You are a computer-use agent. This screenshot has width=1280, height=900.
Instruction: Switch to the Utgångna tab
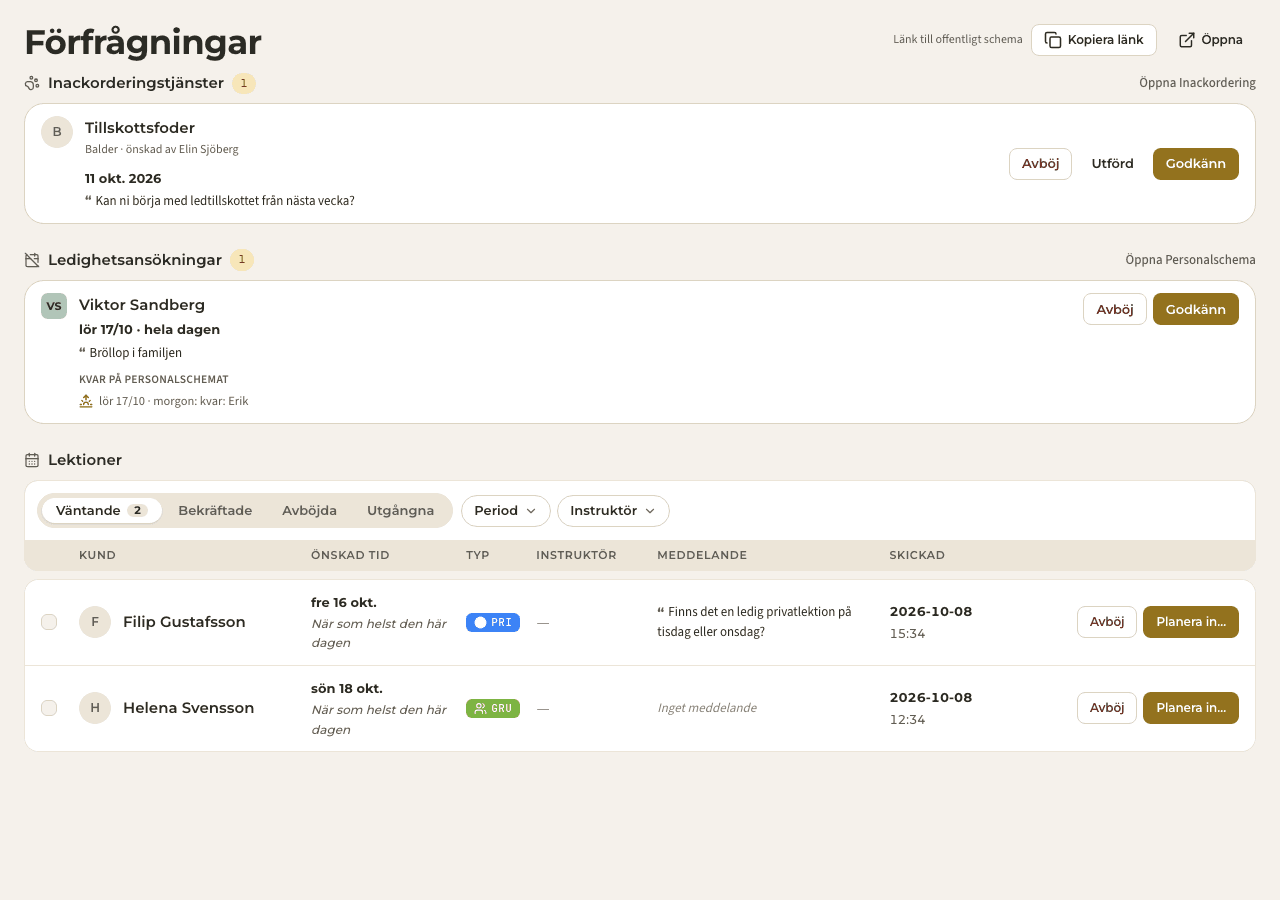pyautogui.click(x=400, y=511)
